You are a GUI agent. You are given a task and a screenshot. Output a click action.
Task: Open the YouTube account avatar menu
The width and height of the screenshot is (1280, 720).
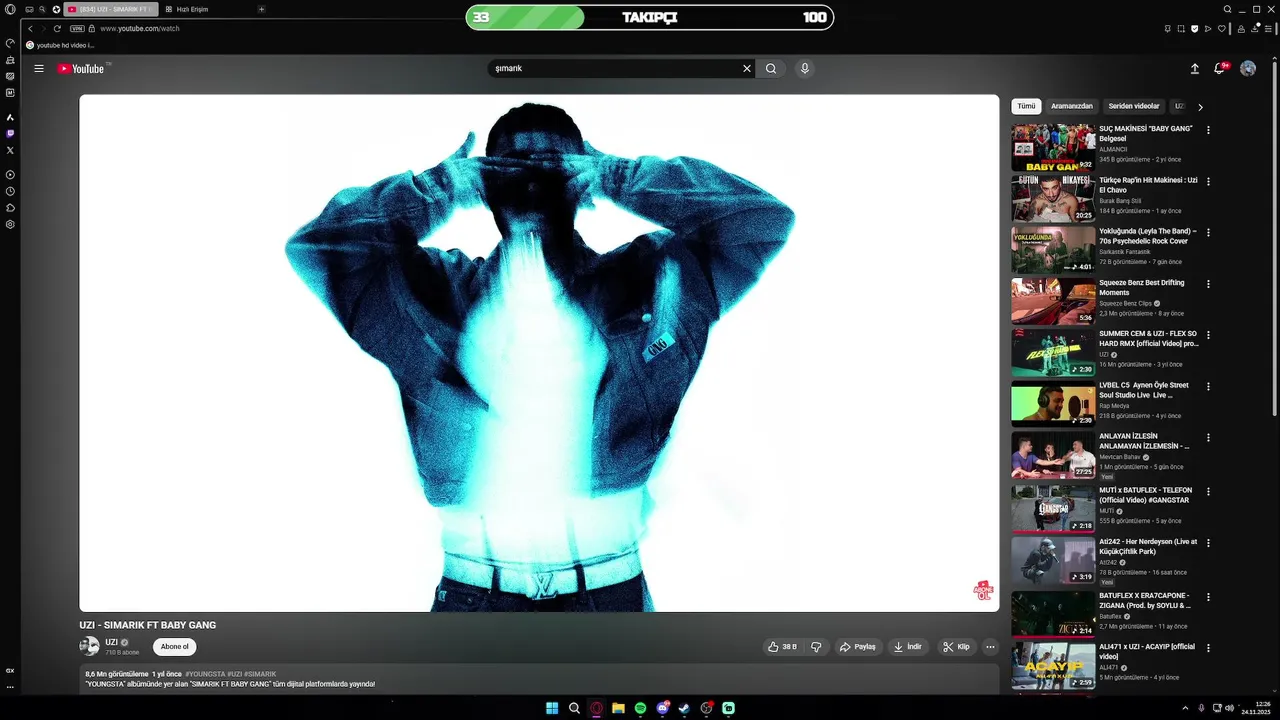[x=1248, y=69]
